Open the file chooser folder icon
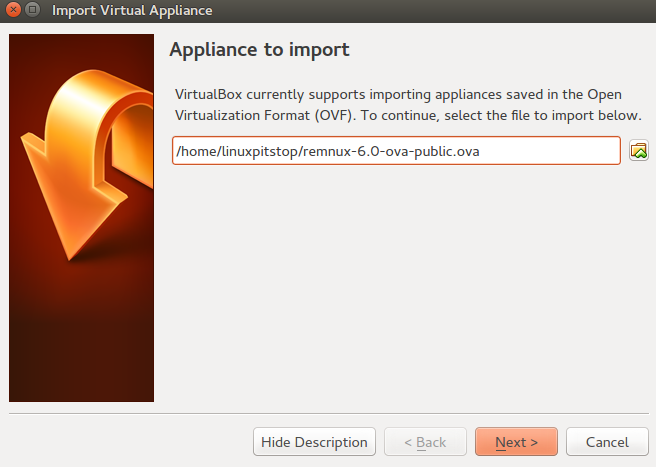656x467 pixels. [638, 151]
